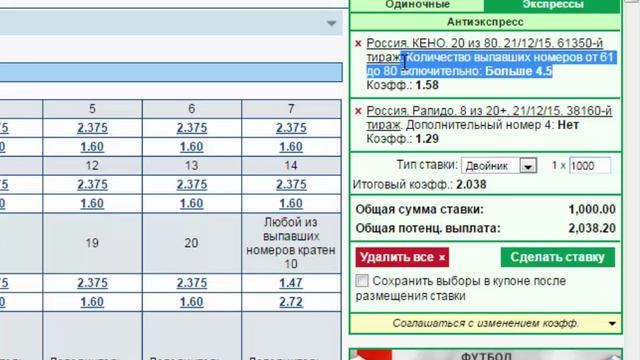Image resolution: width=640 pixels, height=360 pixels.
Task: Switch to the Экспрессы tab
Action: (553, 5)
